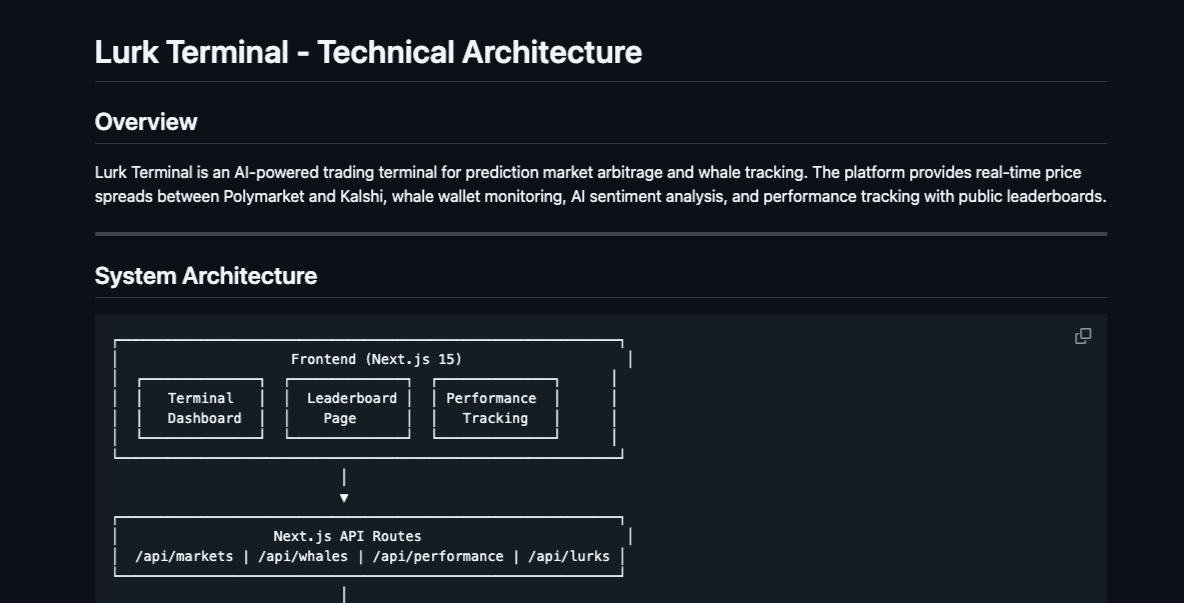Click the down arrow below Frontend box
Viewport: 1184px width, 603px height.
pos(344,497)
